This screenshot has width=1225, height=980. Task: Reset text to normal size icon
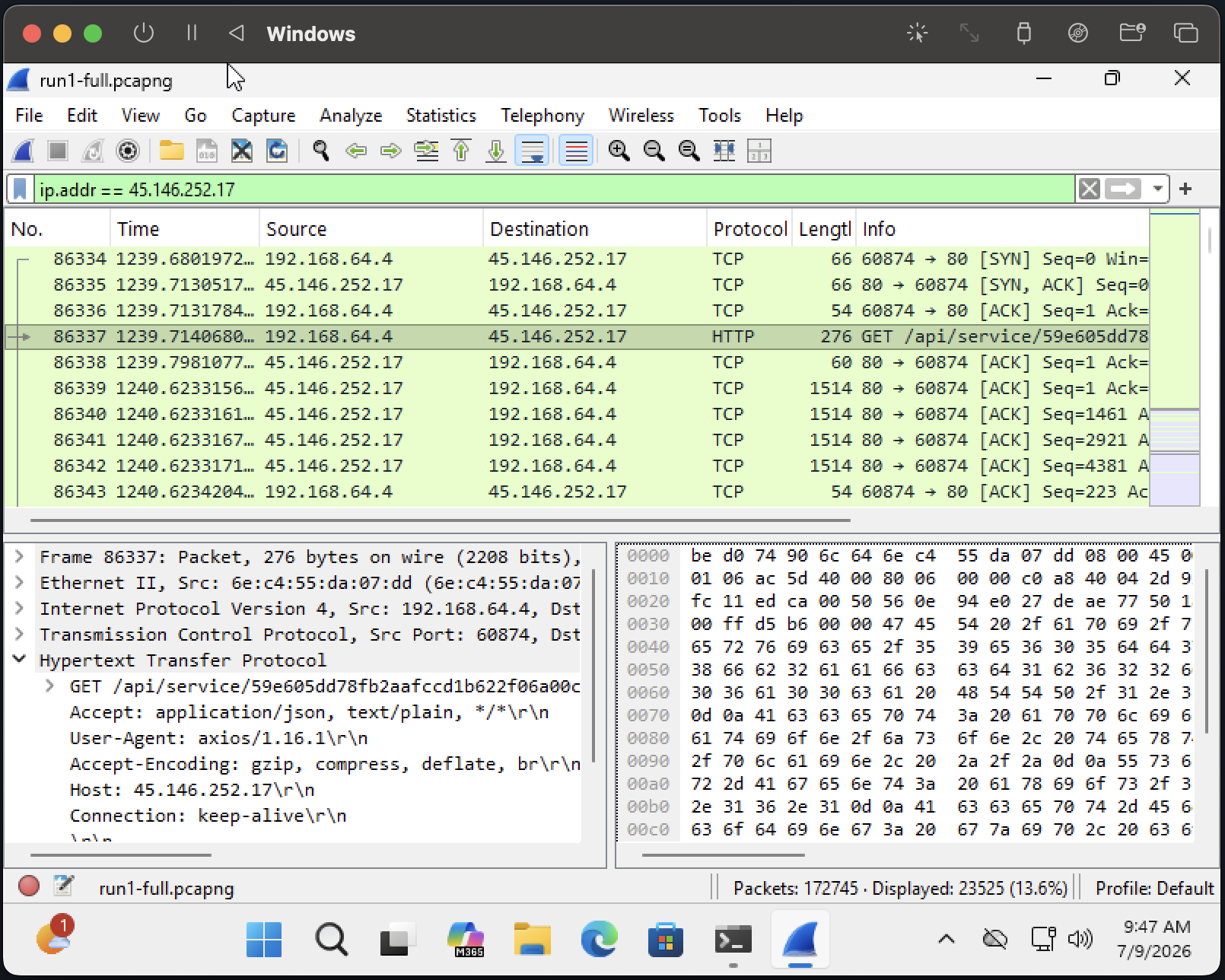pos(689,151)
